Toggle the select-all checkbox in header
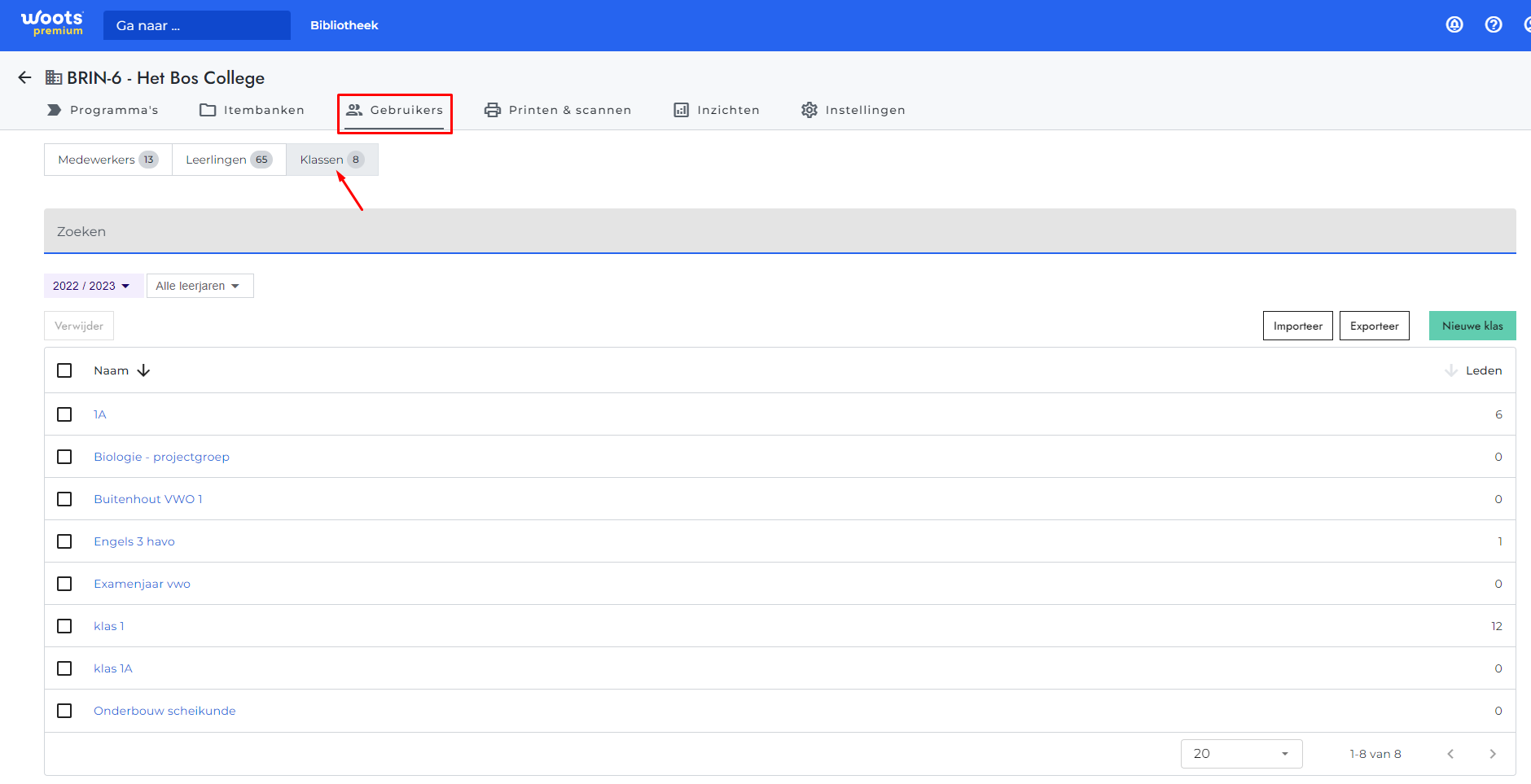Image resolution: width=1531 pixels, height=784 pixels. pos(64,370)
